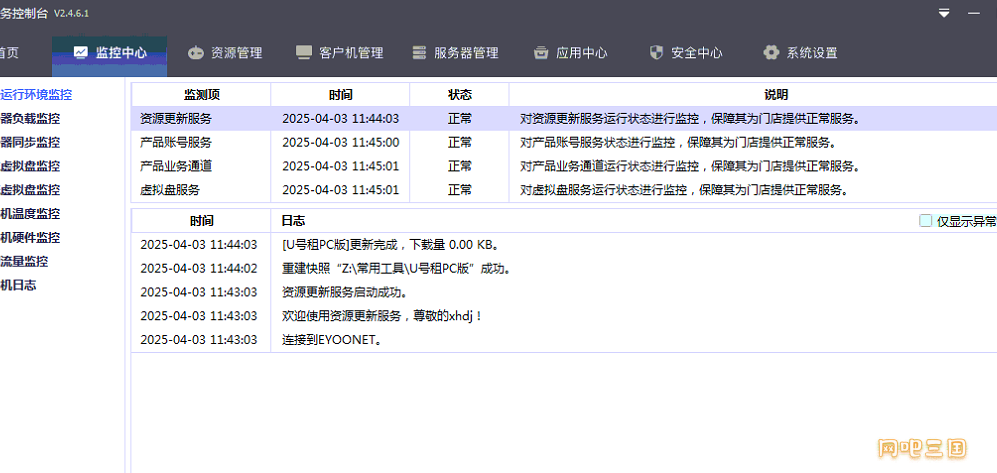Select the 产品业务通道 row
The height and width of the screenshot is (473, 997).
(x=564, y=166)
